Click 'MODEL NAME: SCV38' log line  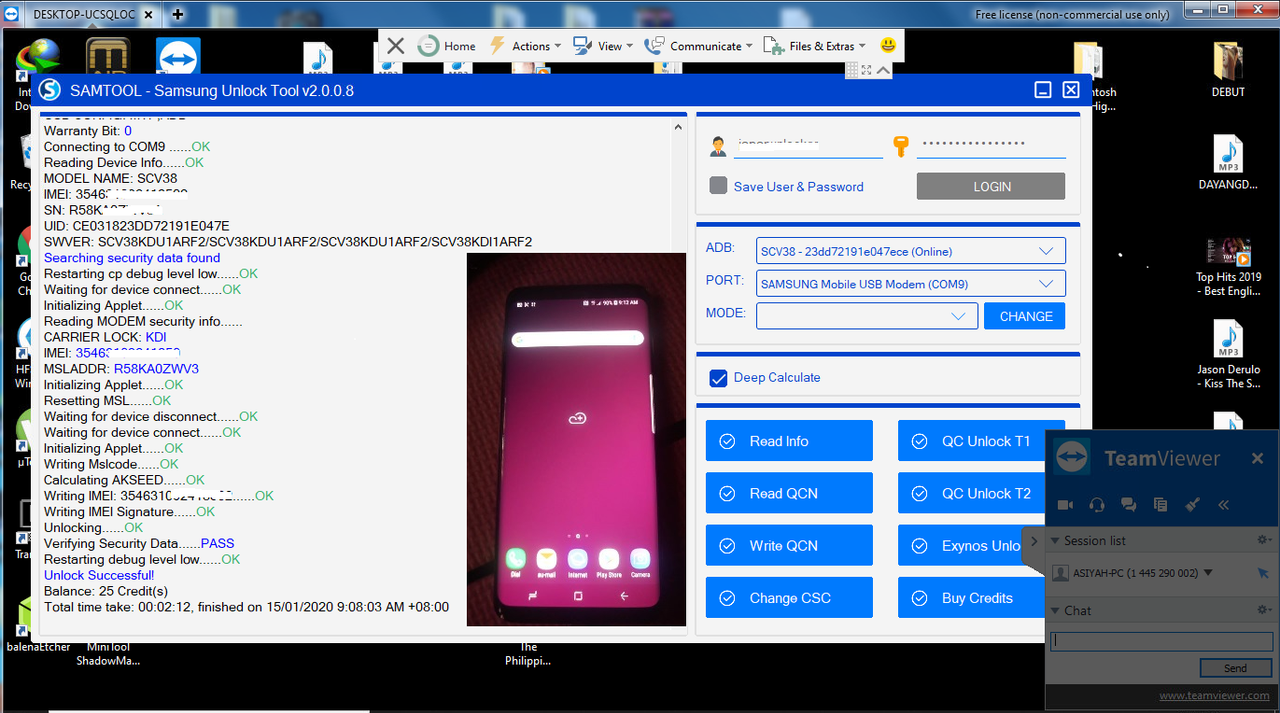(x=110, y=178)
